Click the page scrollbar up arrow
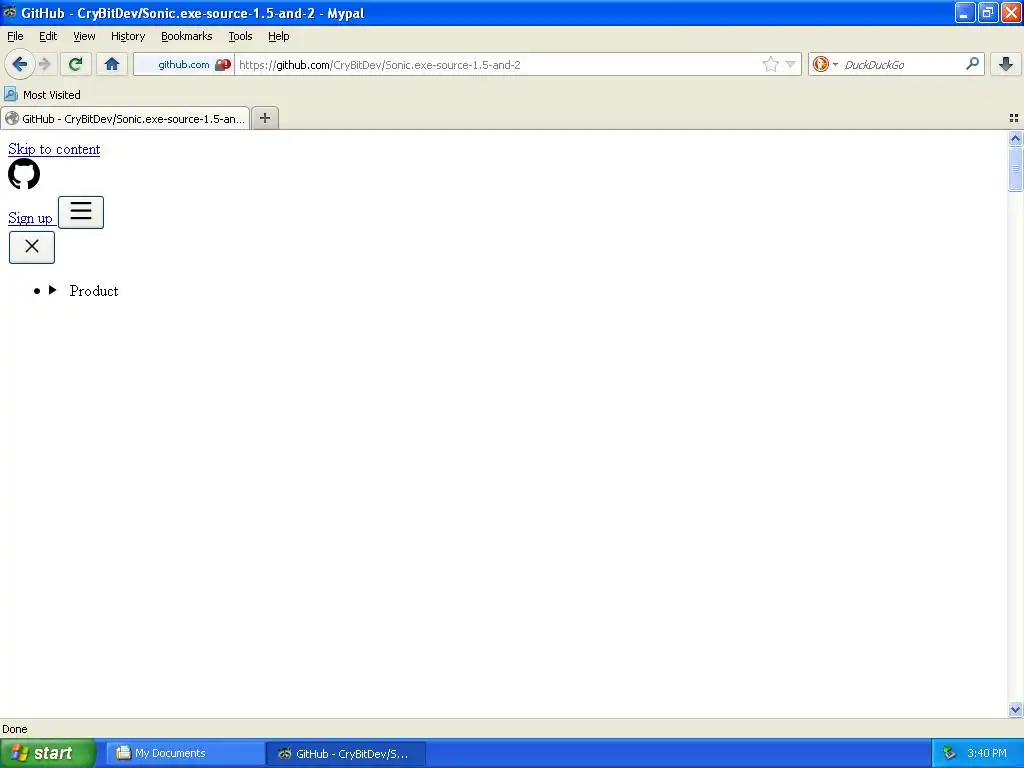 point(1015,138)
